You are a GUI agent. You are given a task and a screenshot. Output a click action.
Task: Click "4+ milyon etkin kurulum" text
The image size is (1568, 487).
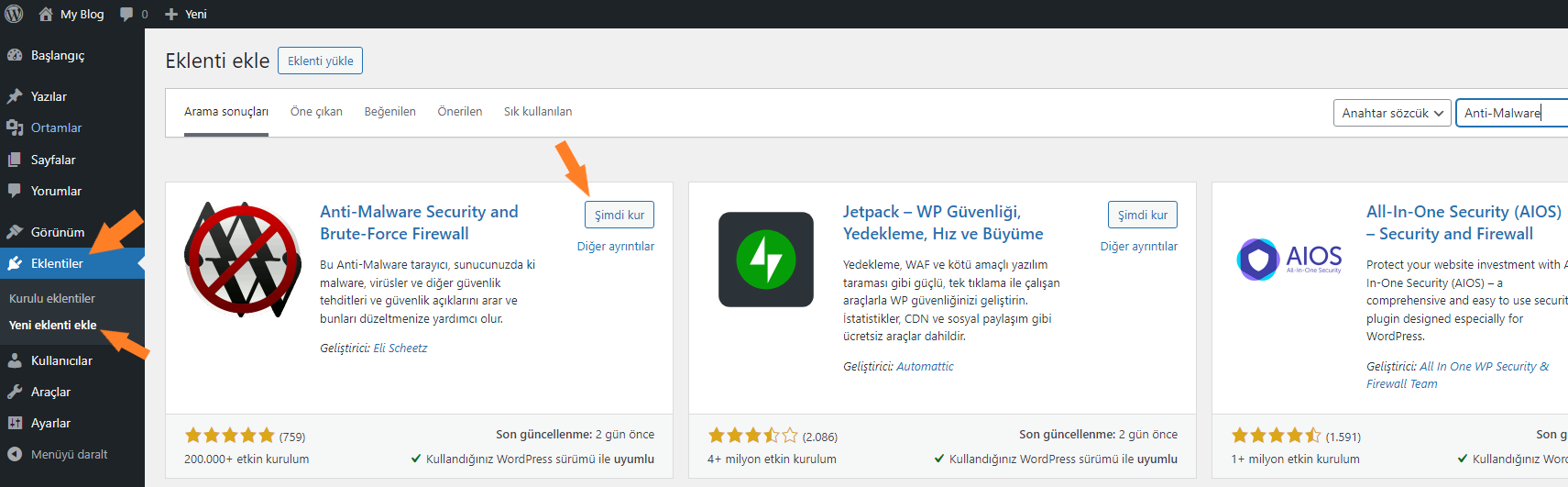772,459
